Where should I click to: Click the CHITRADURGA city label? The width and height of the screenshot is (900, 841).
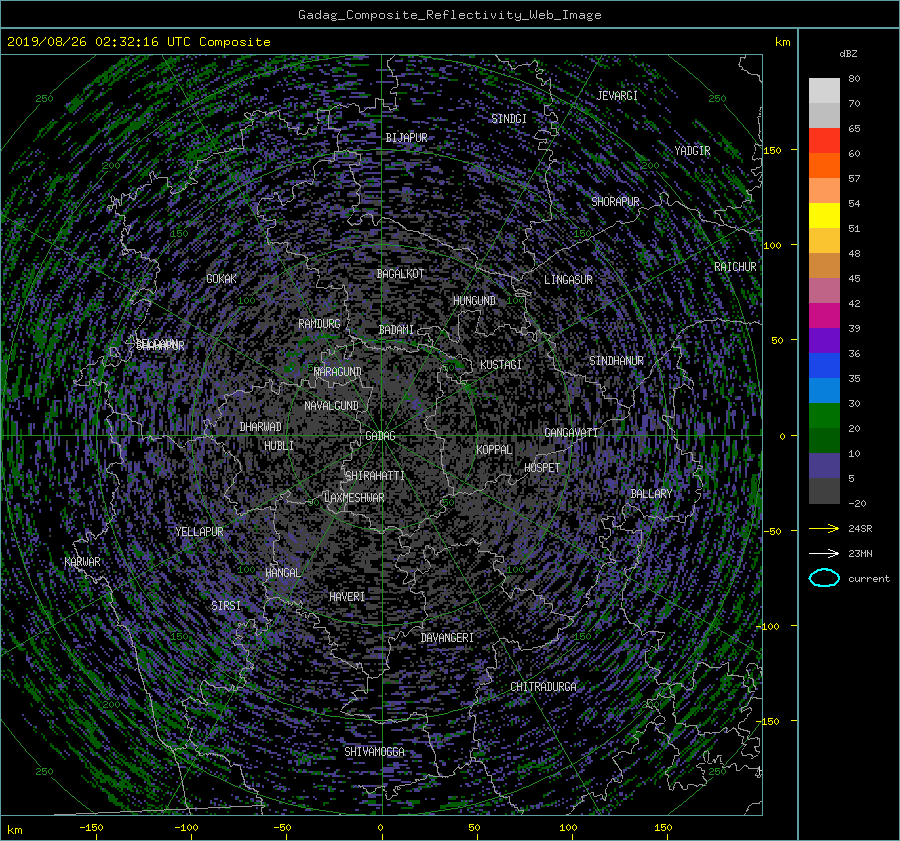pos(544,687)
